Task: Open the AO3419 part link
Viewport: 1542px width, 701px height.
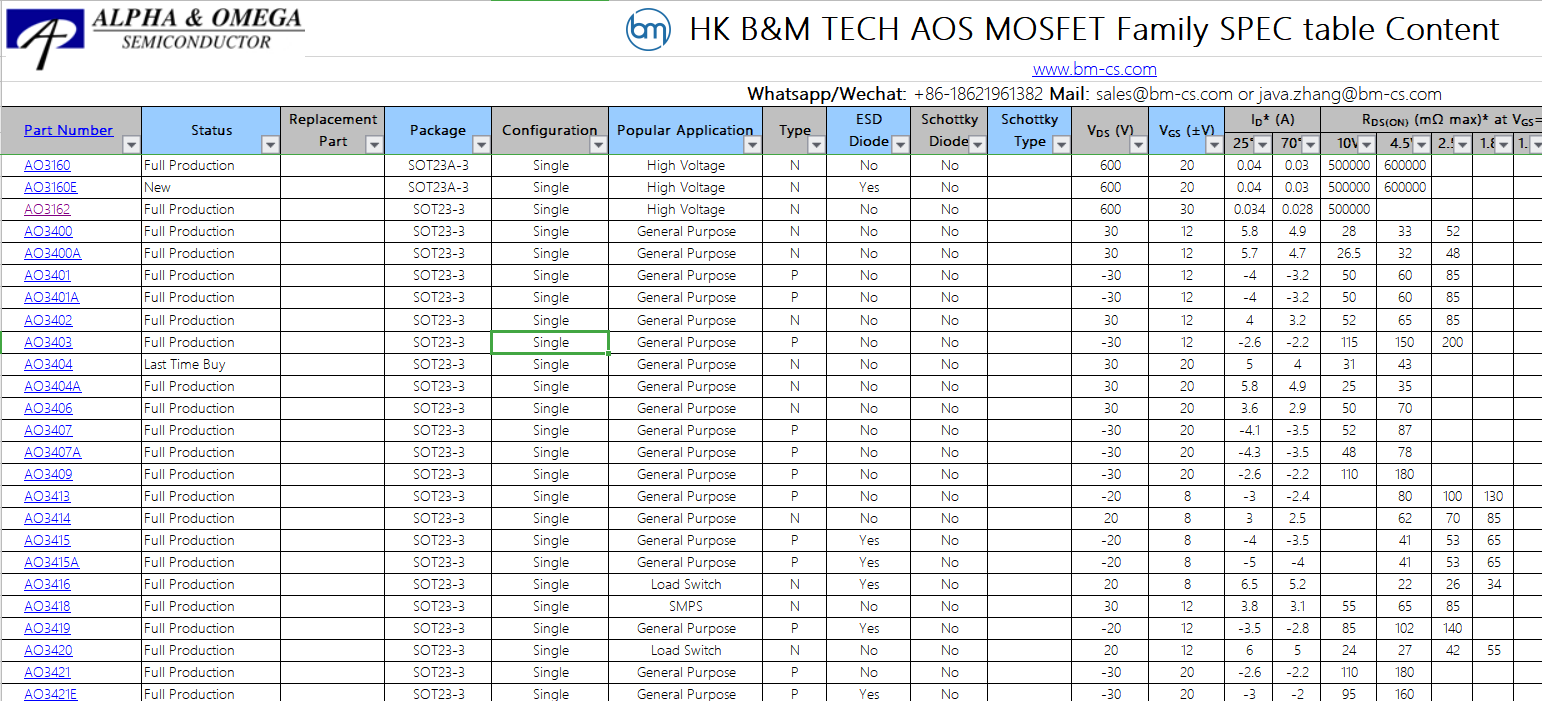Action: [47, 628]
